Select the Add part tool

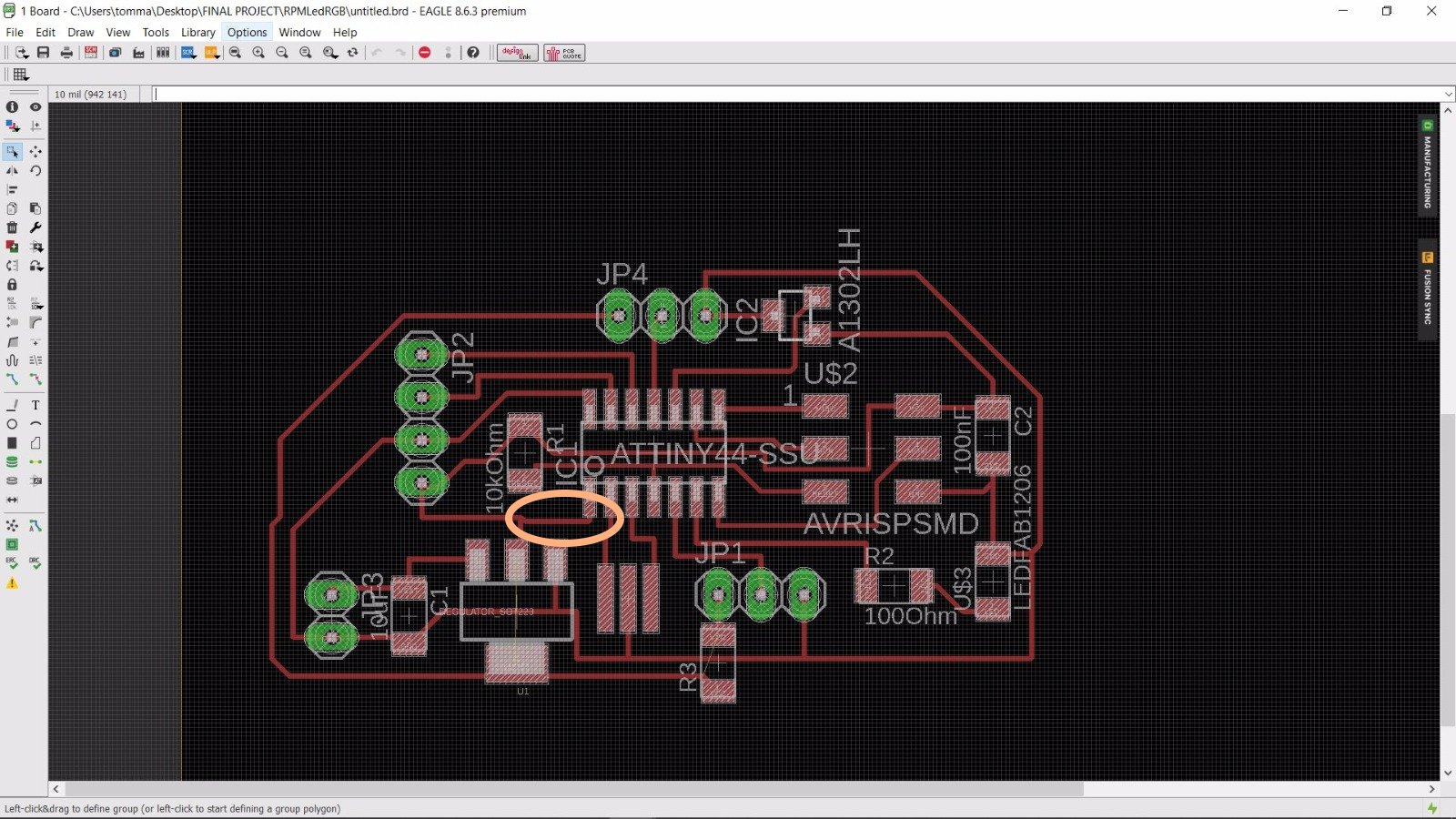point(12,247)
